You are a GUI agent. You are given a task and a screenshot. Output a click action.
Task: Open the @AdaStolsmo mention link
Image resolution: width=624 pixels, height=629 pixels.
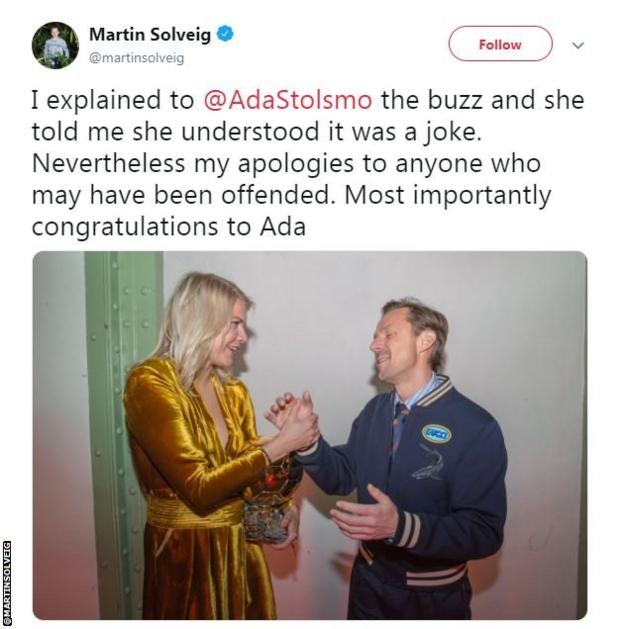tap(288, 100)
